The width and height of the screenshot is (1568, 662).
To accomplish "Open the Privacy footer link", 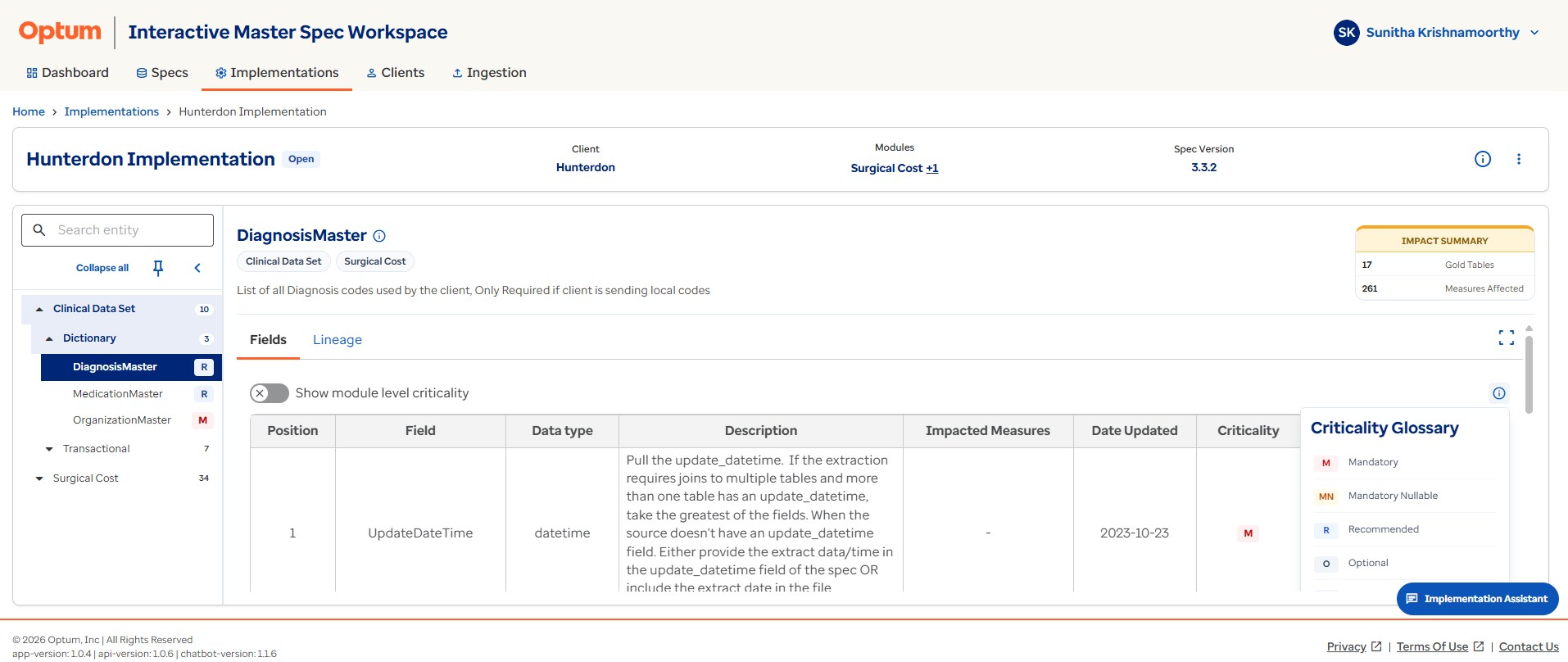I will (x=1354, y=647).
